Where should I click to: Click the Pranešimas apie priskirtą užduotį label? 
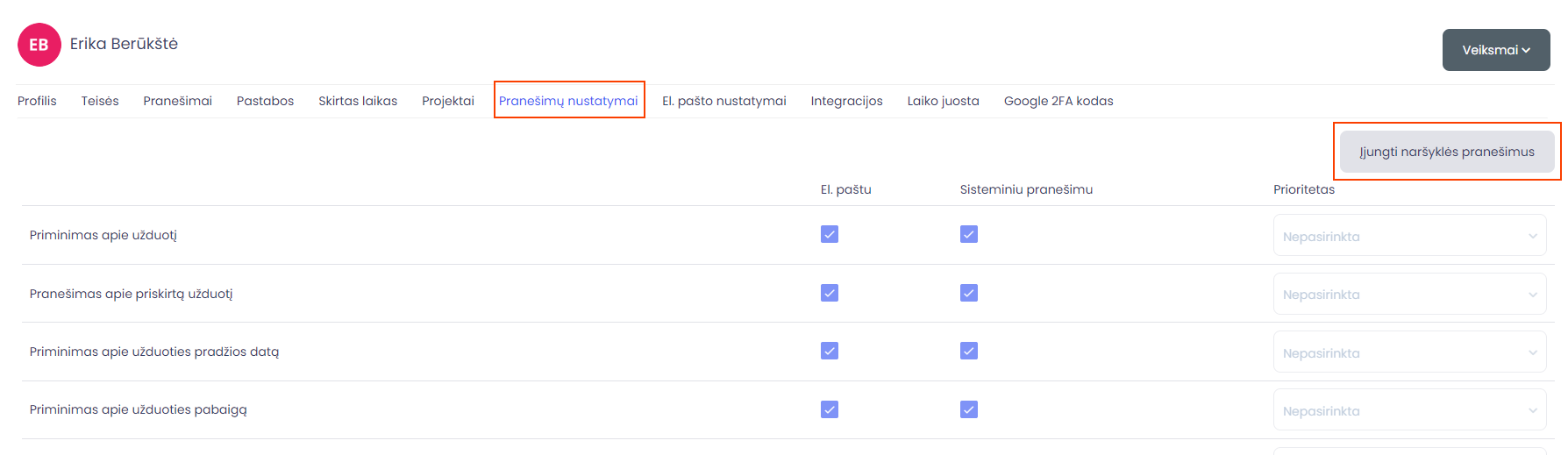pyautogui.click(x=132, y=294)
